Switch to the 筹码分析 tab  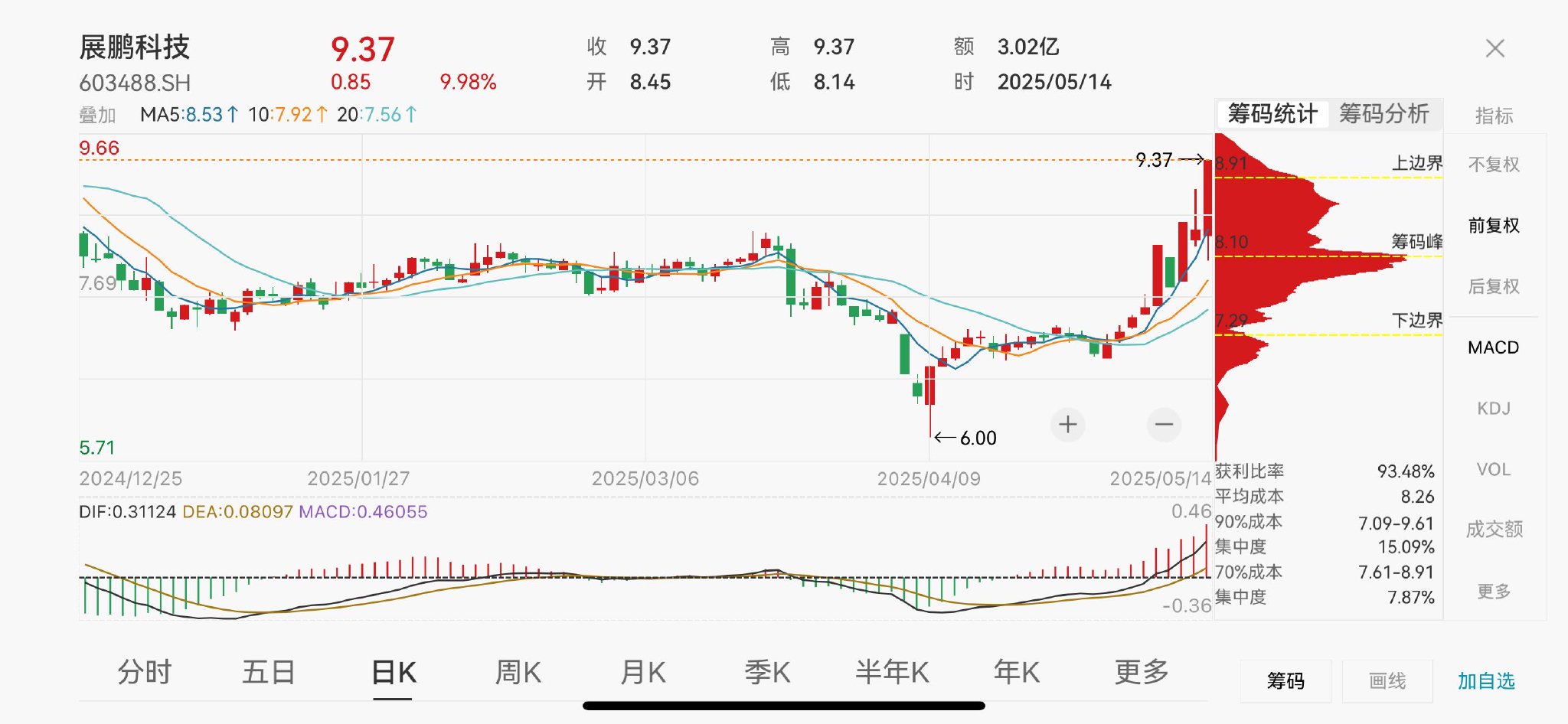coord(1385,113)
